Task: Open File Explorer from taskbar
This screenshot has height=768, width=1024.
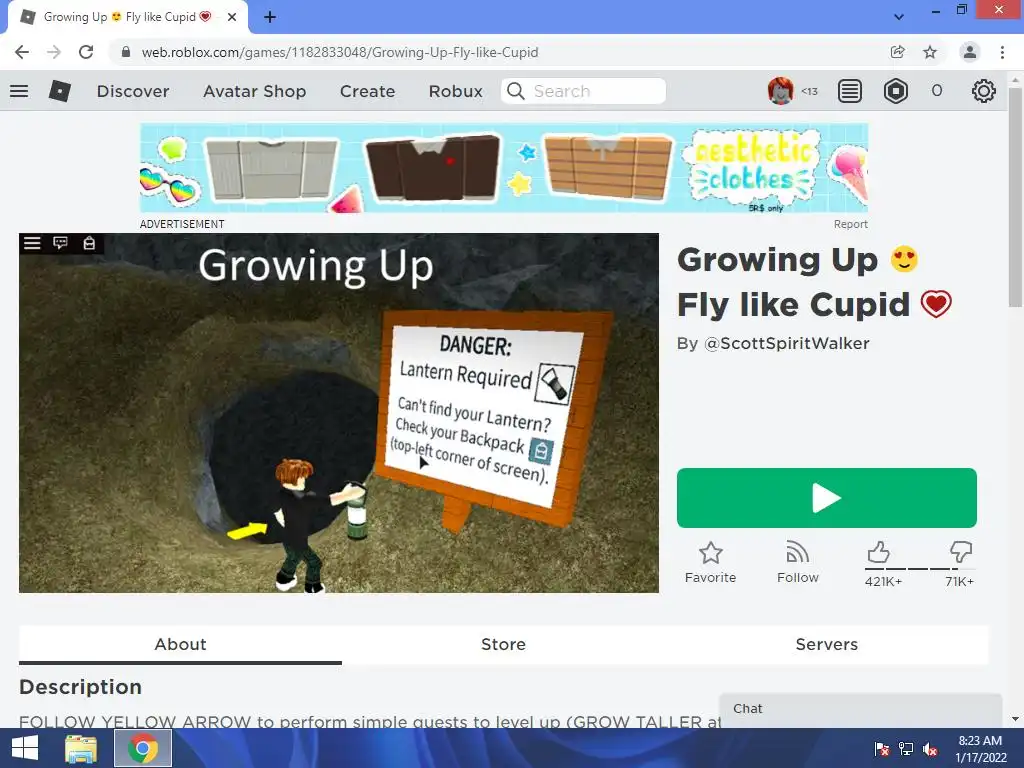Action: pos(81,748)
